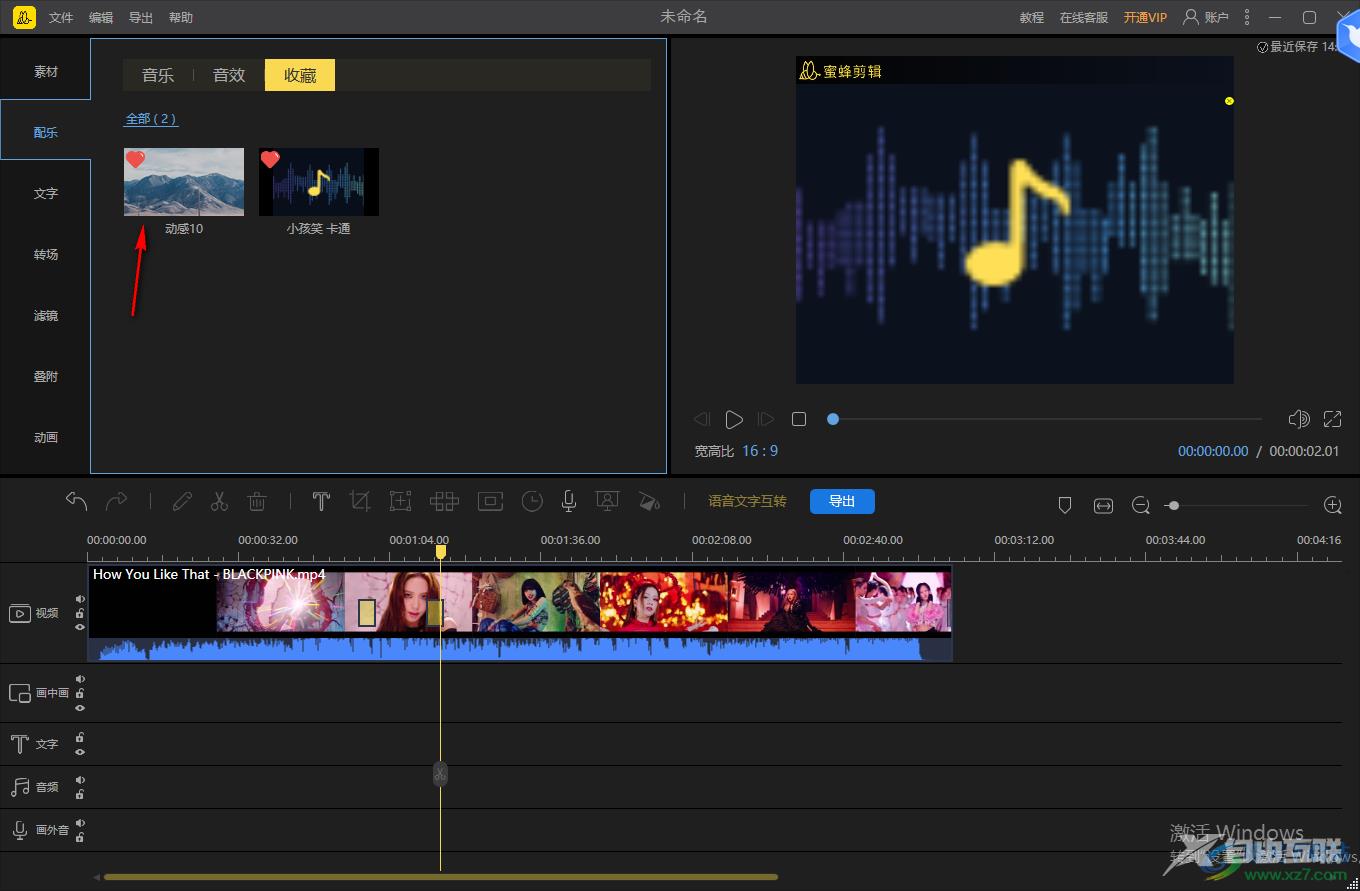The image size is (1360, 891).
Task: Open the freeze frame tool
Action: click(x=490, y=501)
